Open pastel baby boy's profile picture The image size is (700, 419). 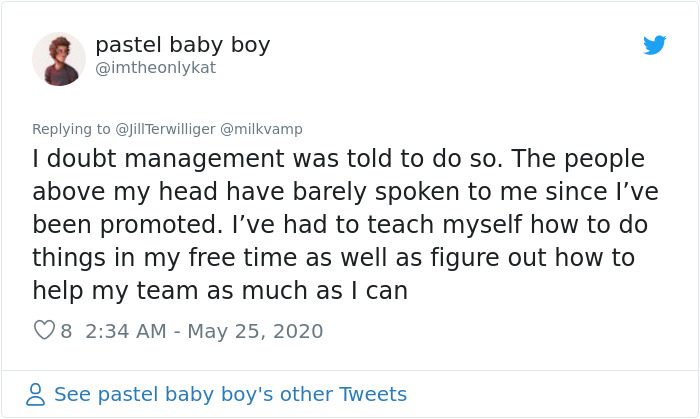click(59, 58)
